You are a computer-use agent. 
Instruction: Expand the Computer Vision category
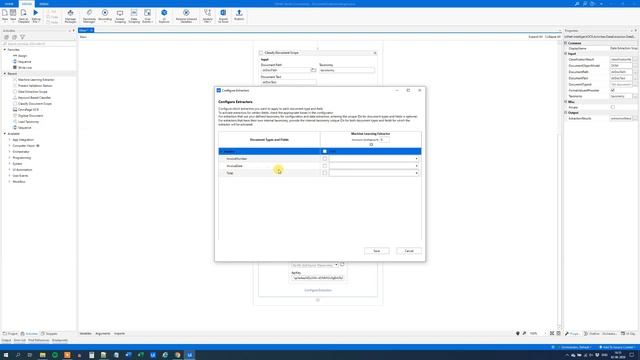pos(10,146)
